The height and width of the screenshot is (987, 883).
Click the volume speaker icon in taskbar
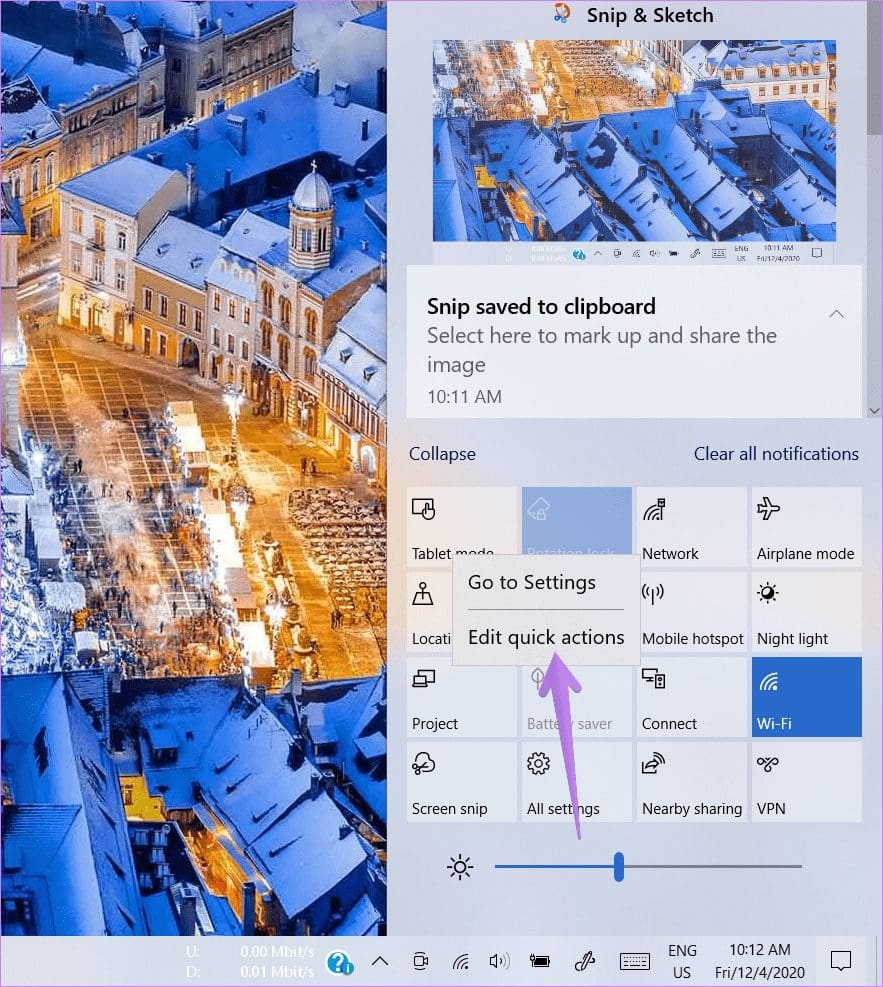coord(499,961)
